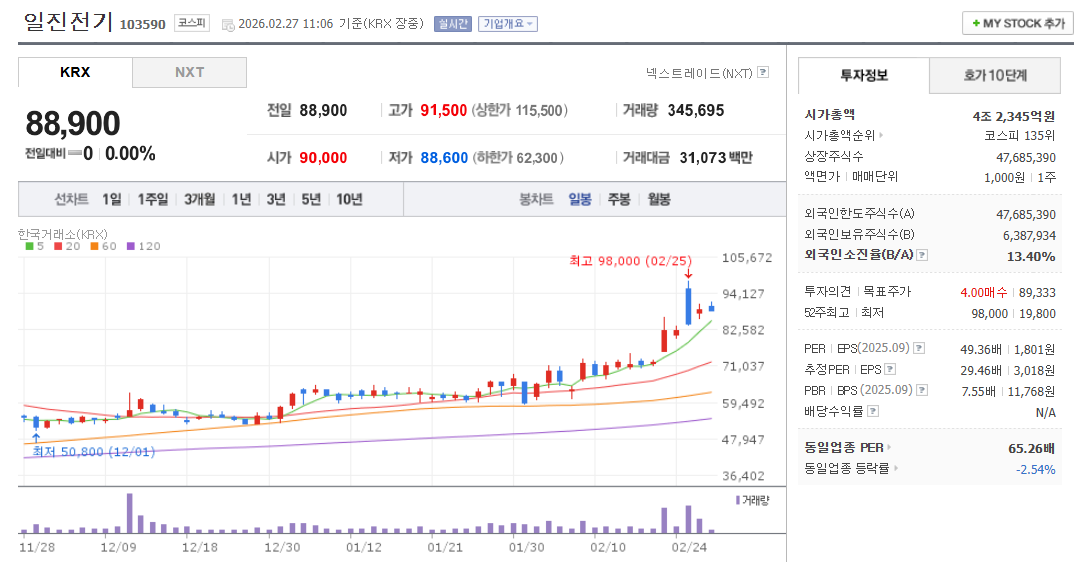Screen dimensions: 1082x562
Task: Switch to the NXT tab
Action: 189,72
